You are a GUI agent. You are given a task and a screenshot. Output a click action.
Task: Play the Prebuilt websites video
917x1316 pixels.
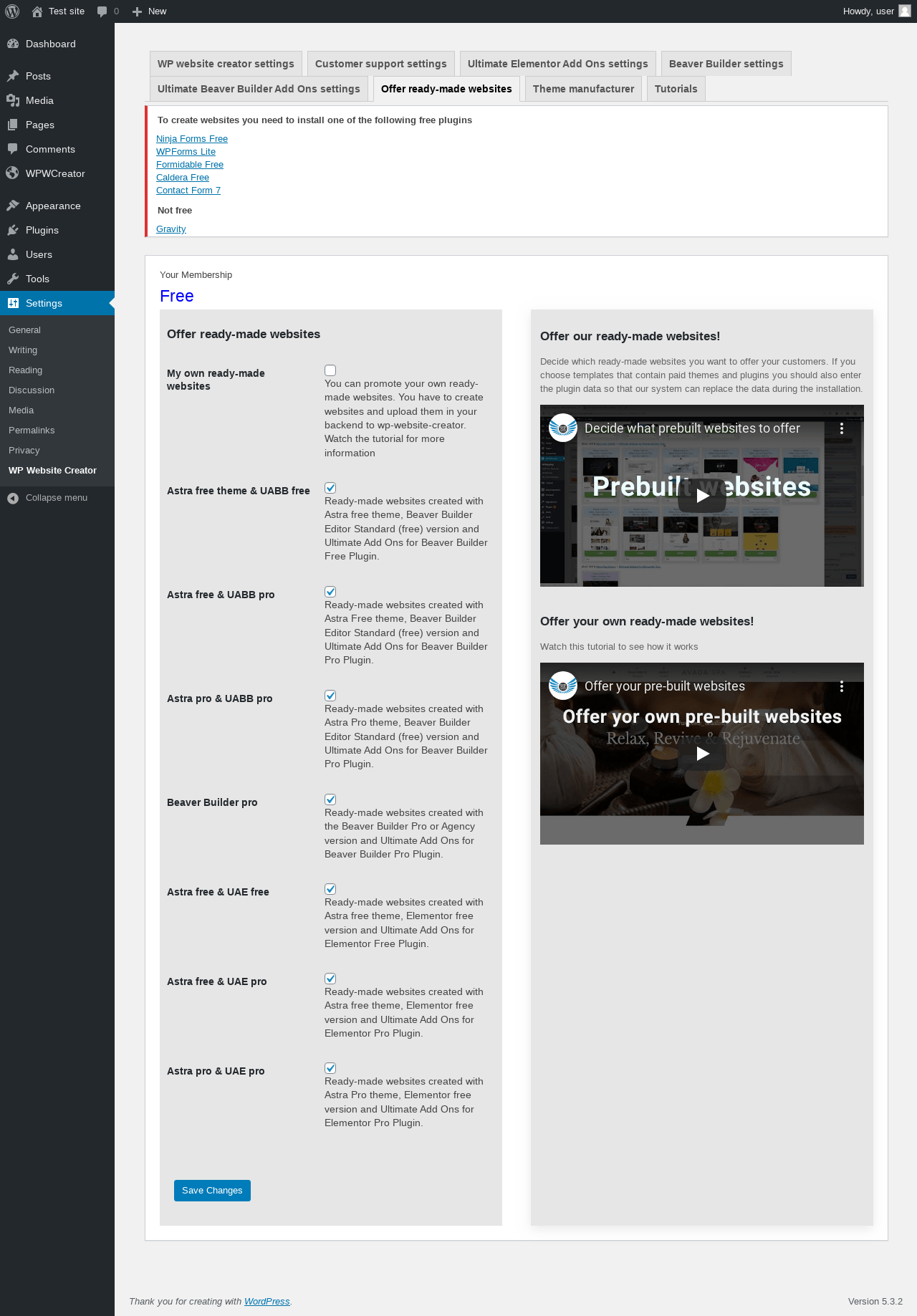(702, 496)
